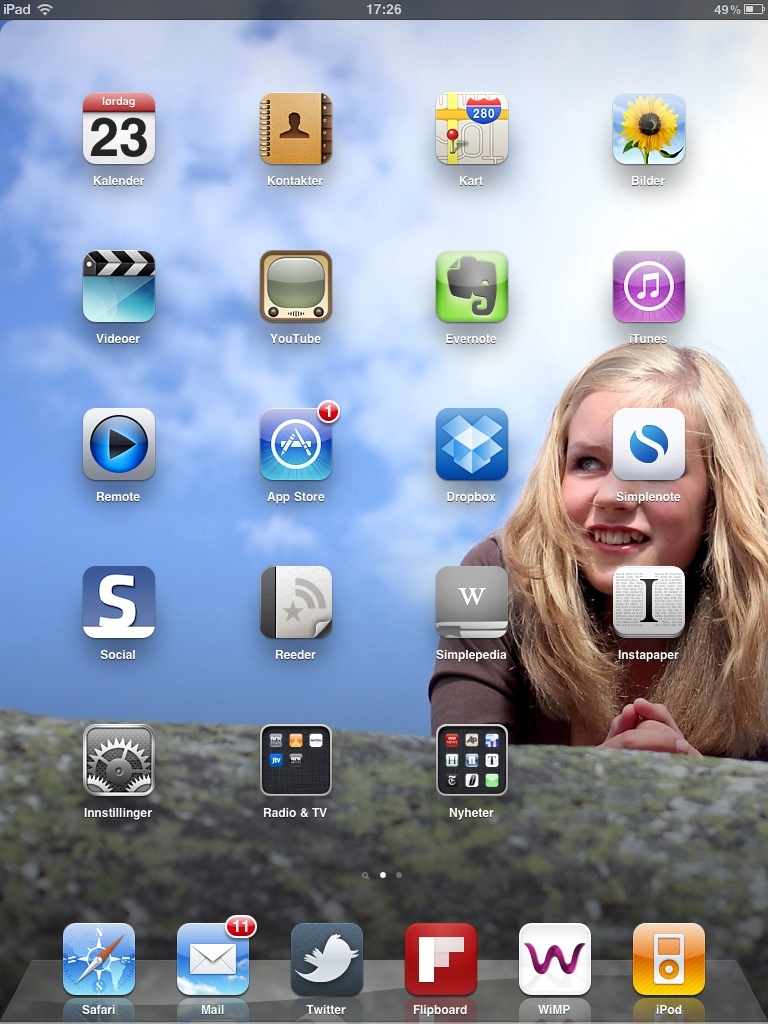Launch the Kart maps app
768x1024 pixels.
(x=472, y=128)
